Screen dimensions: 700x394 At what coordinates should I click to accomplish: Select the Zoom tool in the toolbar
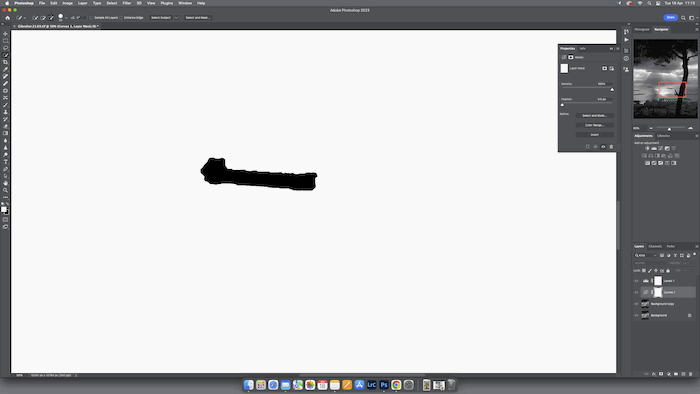[5, 190]
